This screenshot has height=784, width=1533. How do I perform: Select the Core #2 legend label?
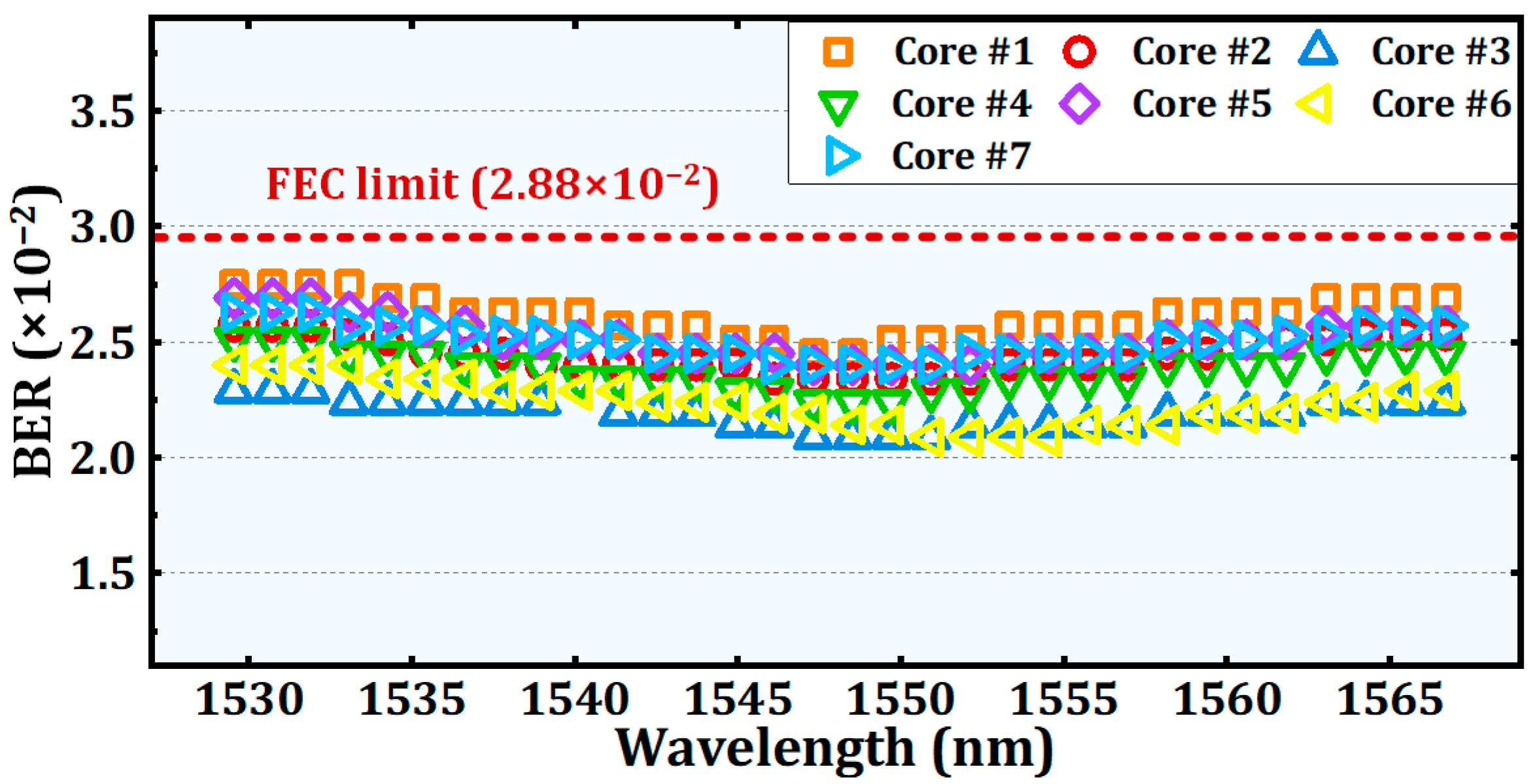click(1201, 52)
